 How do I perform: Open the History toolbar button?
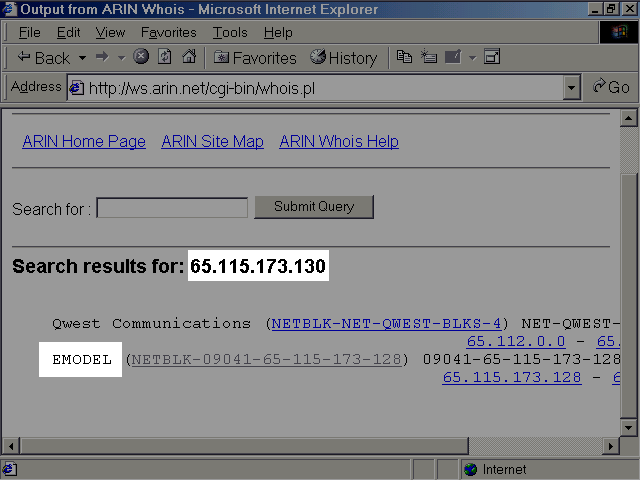343,58
